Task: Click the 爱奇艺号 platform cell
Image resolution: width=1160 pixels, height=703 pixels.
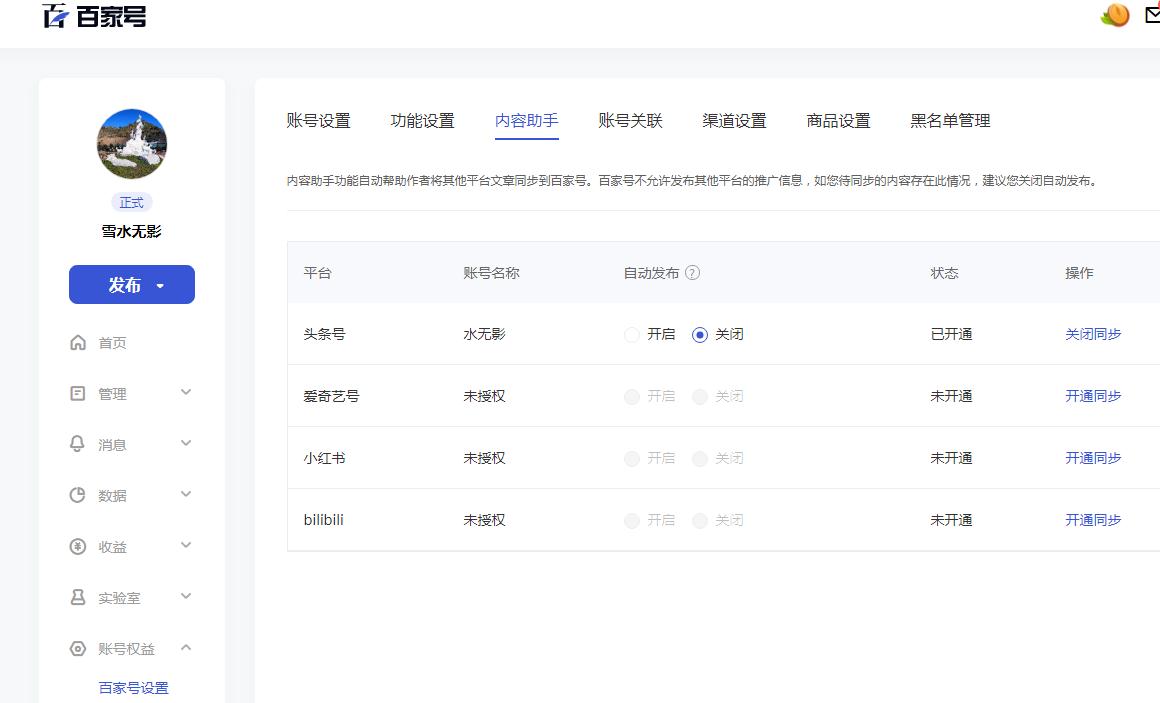Action: (331, 397)
